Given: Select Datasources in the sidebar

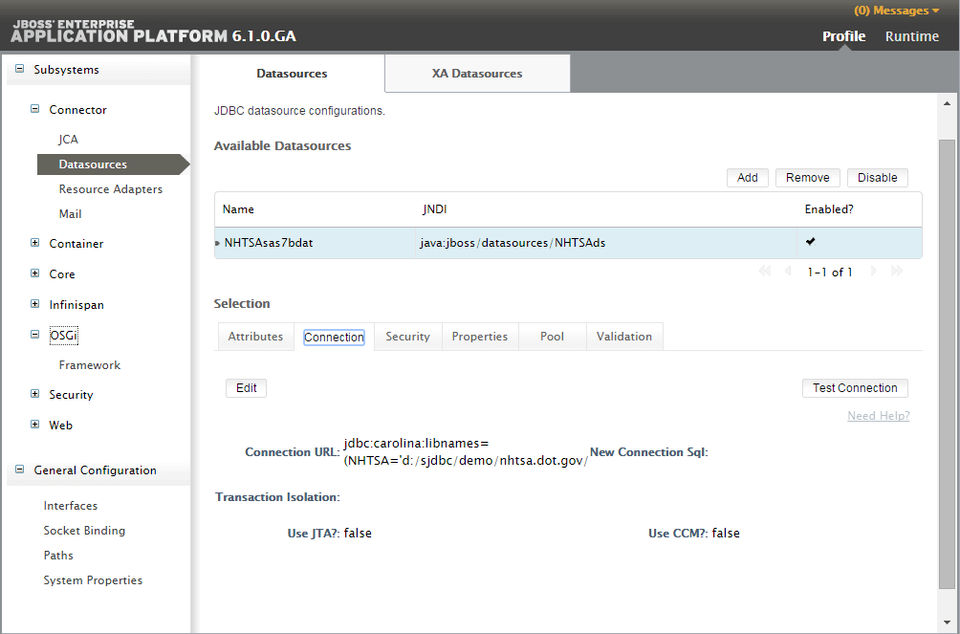Looking at the screenshot, I should [113, 164].
